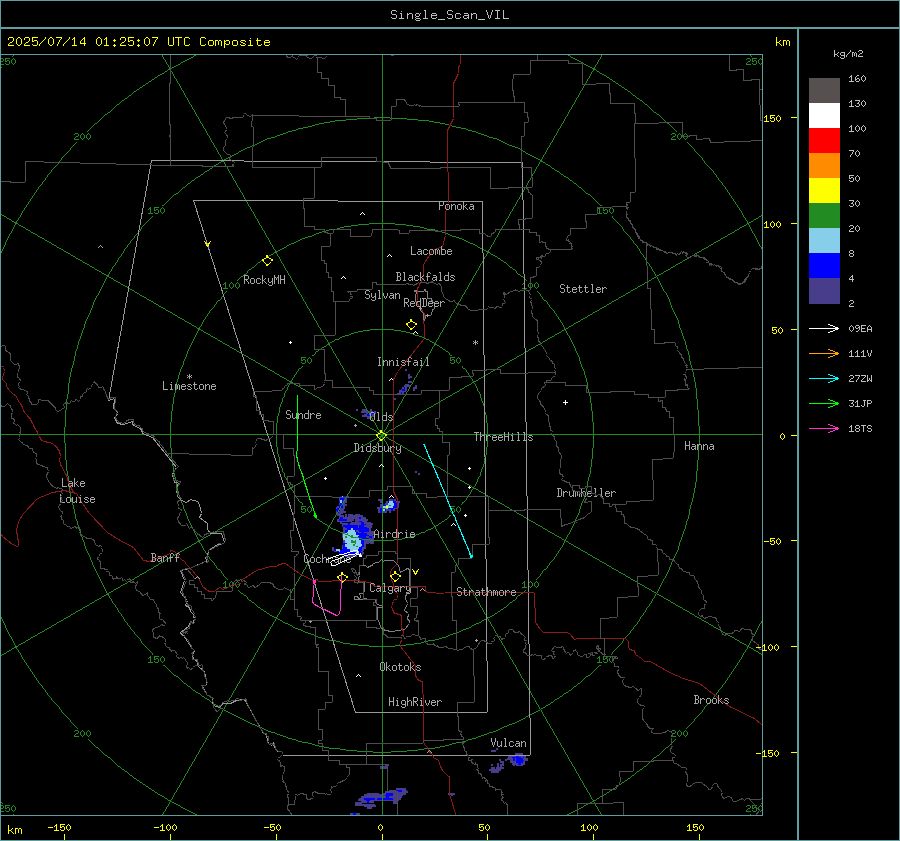Click the Didsbury town label
Viewport: 900px width, 841px height.
(377, 448)
